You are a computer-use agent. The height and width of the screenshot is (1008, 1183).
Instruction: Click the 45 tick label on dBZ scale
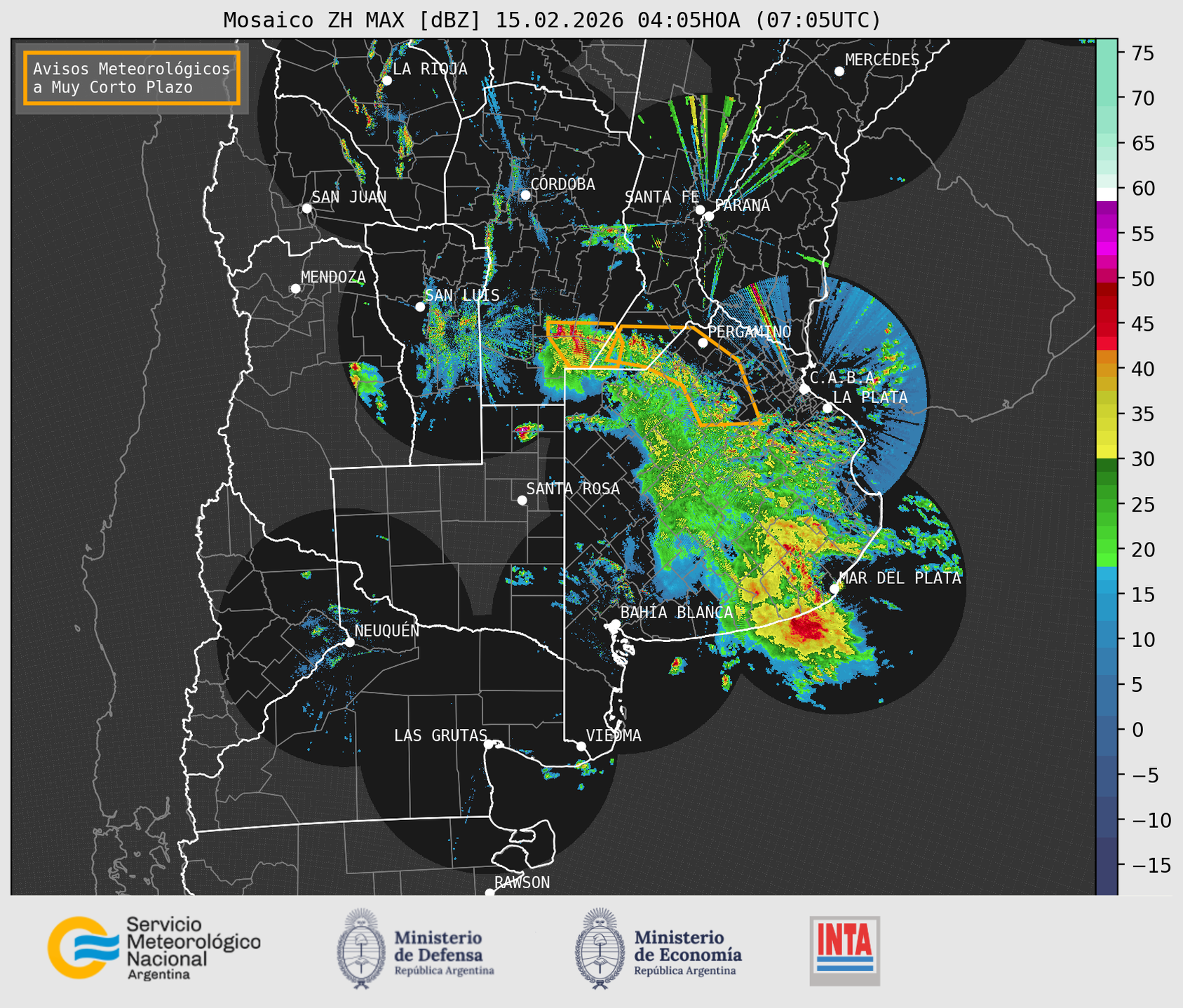(1142, 324)
